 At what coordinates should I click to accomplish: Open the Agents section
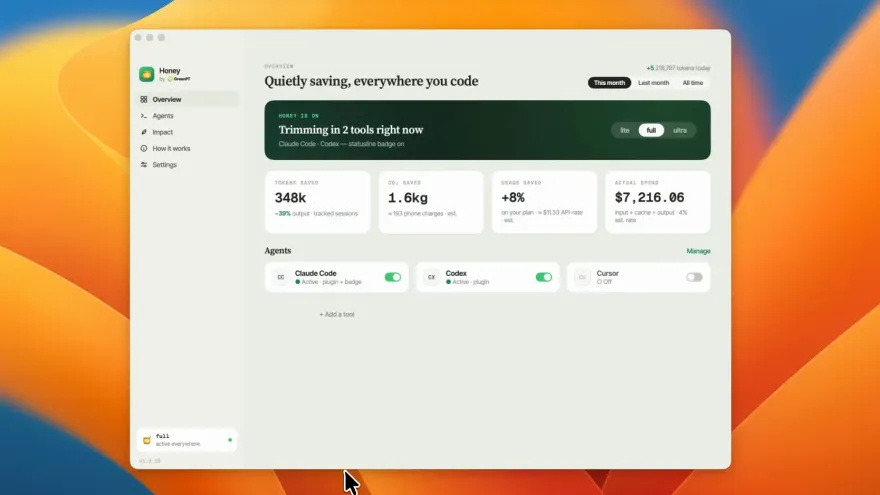coord(187,116)
